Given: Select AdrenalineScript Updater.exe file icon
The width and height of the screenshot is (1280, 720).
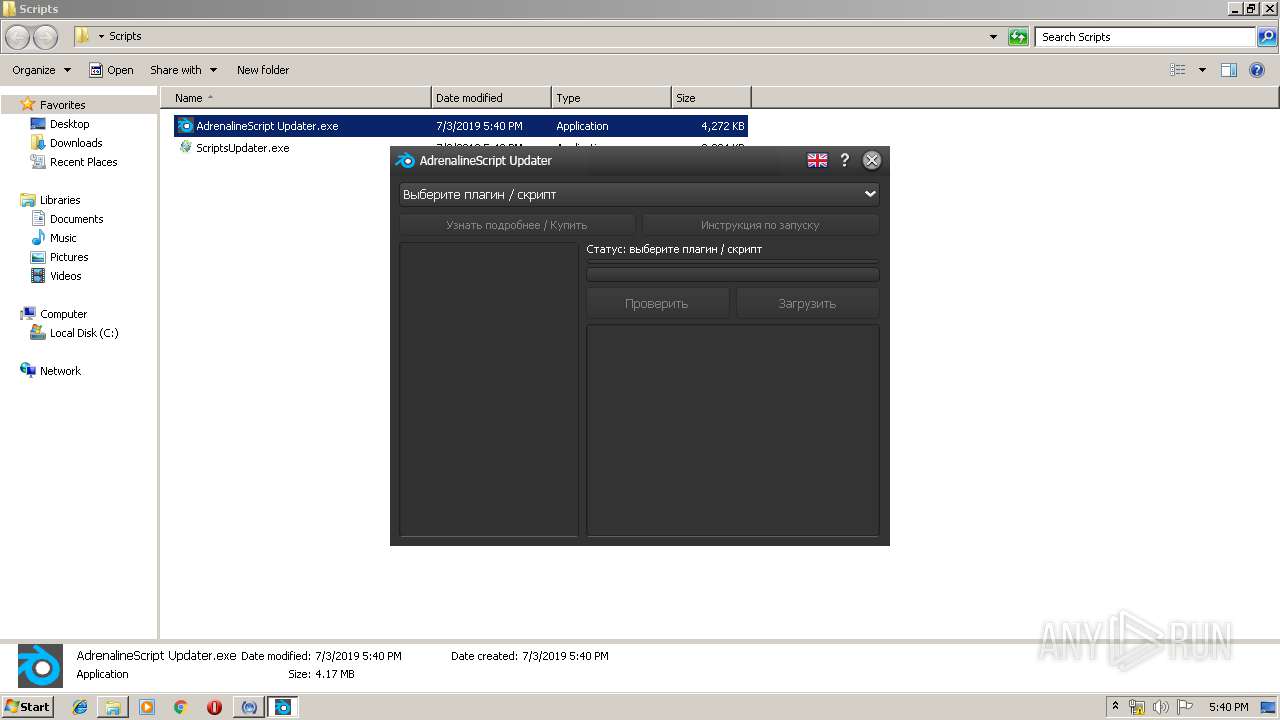Looking at the screenshot, I should click(x=185, y=126).
